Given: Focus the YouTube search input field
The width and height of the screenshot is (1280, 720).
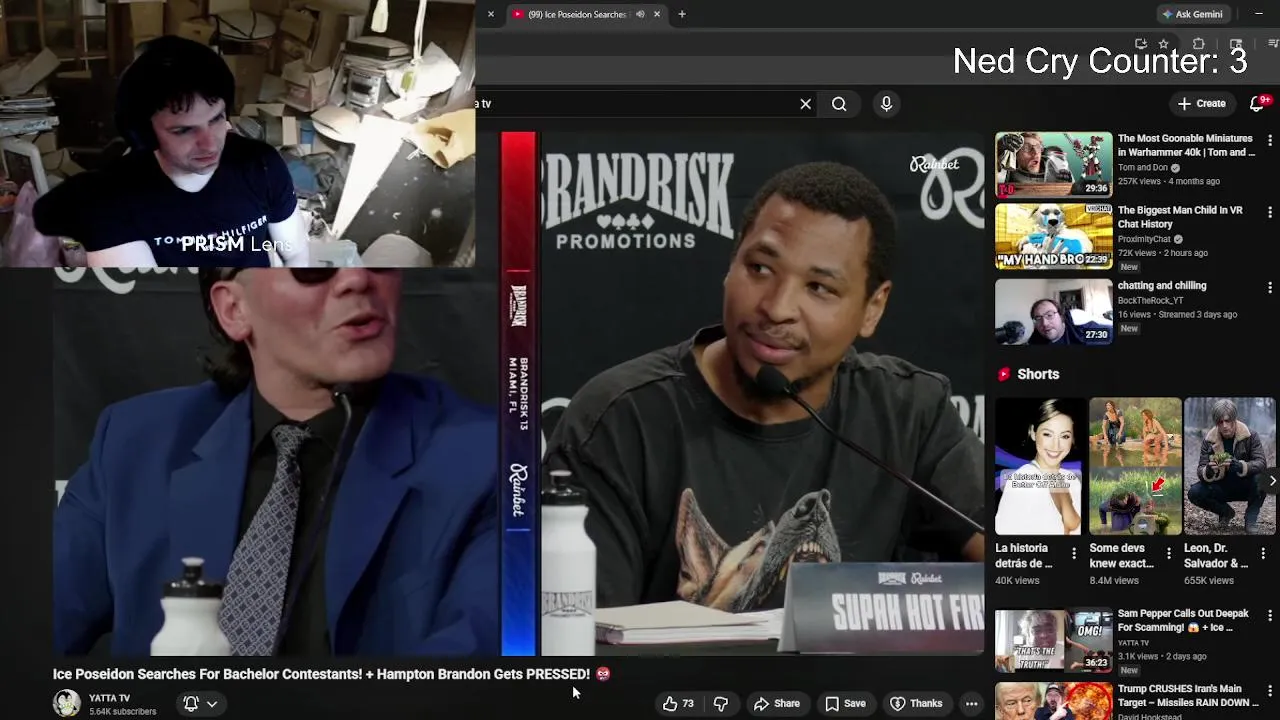Looking at the screenshot, I should pyautogui.click(x=634, y=104).
